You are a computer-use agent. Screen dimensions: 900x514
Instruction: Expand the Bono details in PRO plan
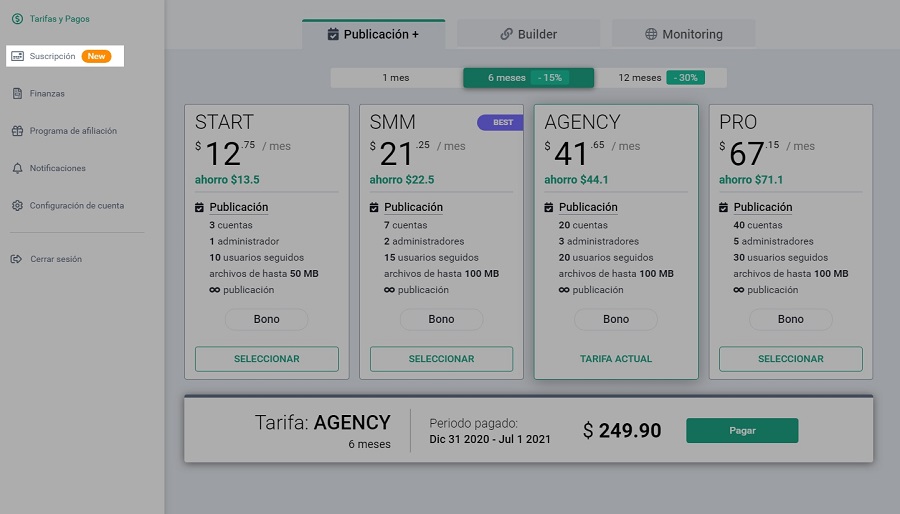point(791,319)
